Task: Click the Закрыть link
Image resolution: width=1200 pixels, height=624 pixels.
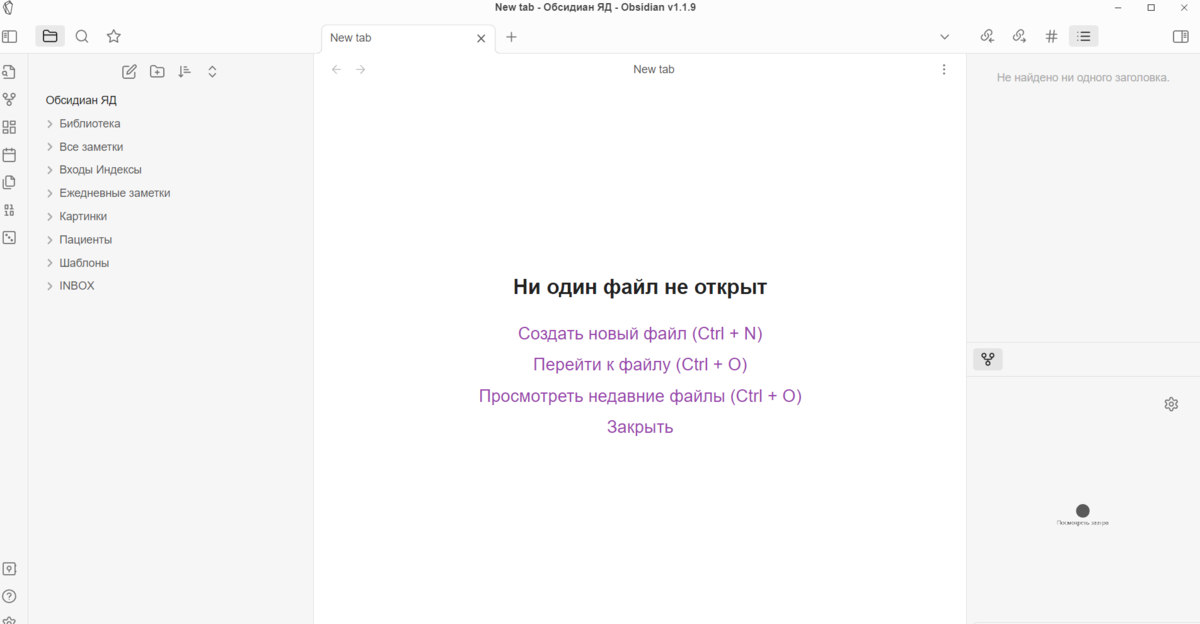Action: pyautogui.click(x=640, y=427)
